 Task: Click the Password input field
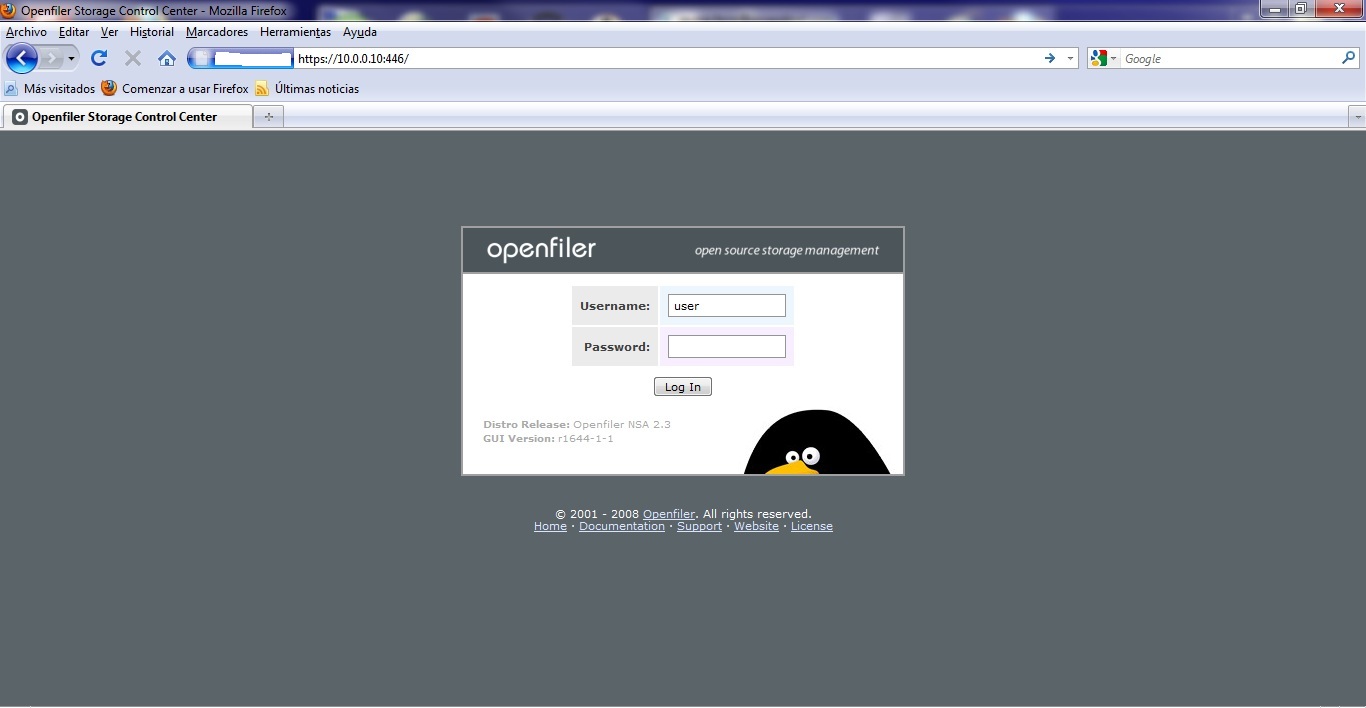[727, 347]
